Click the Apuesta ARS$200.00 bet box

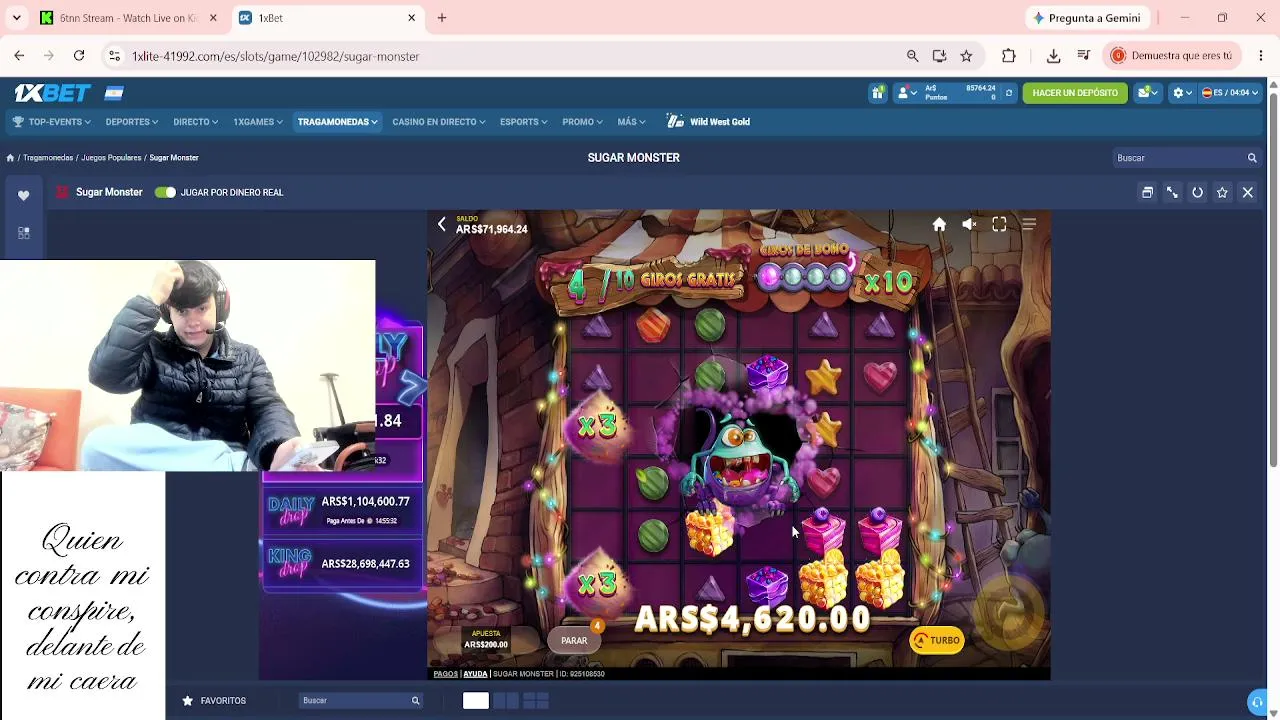tap(486, 640)
